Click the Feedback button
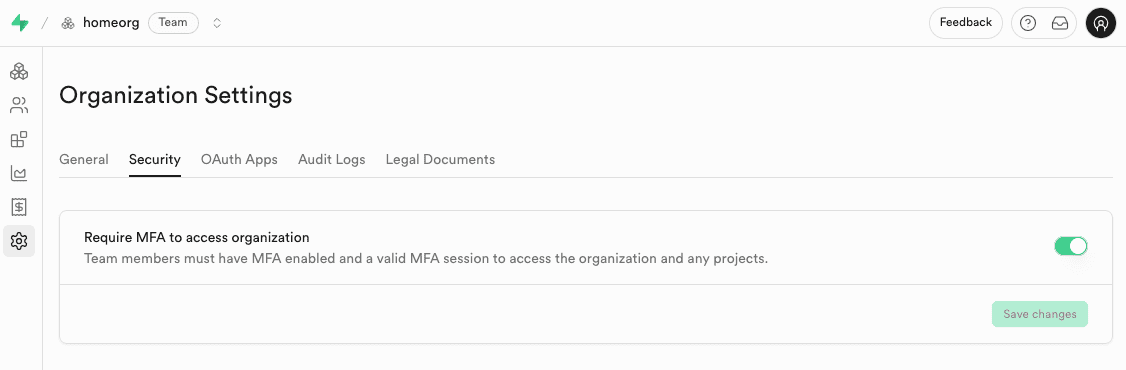The image size is (1126, 370). [x=966, y=23]
